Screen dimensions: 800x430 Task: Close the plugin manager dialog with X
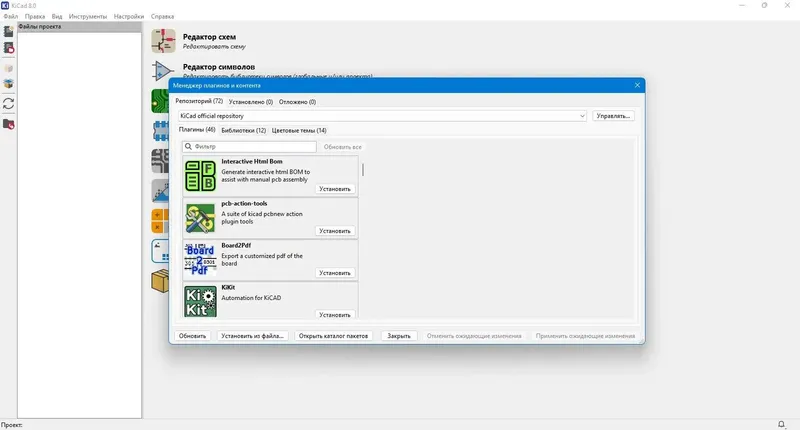click(x=637, y=85)
